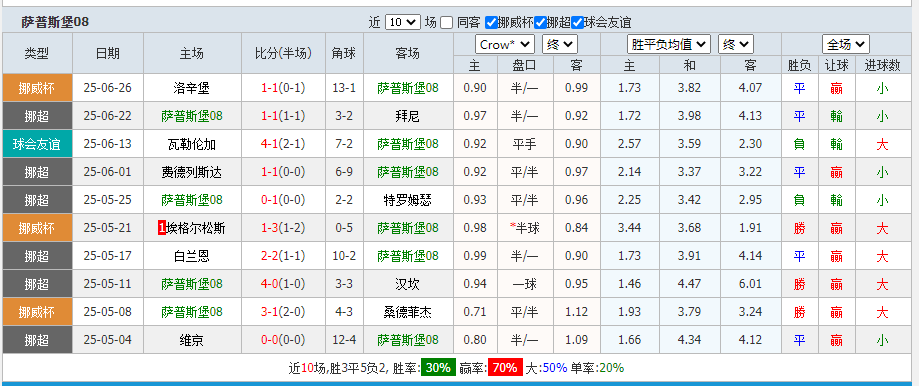Click the 类型 column header
Image resolution: width=919 pixels, height=386 pixels.
[x=37, y=53]
